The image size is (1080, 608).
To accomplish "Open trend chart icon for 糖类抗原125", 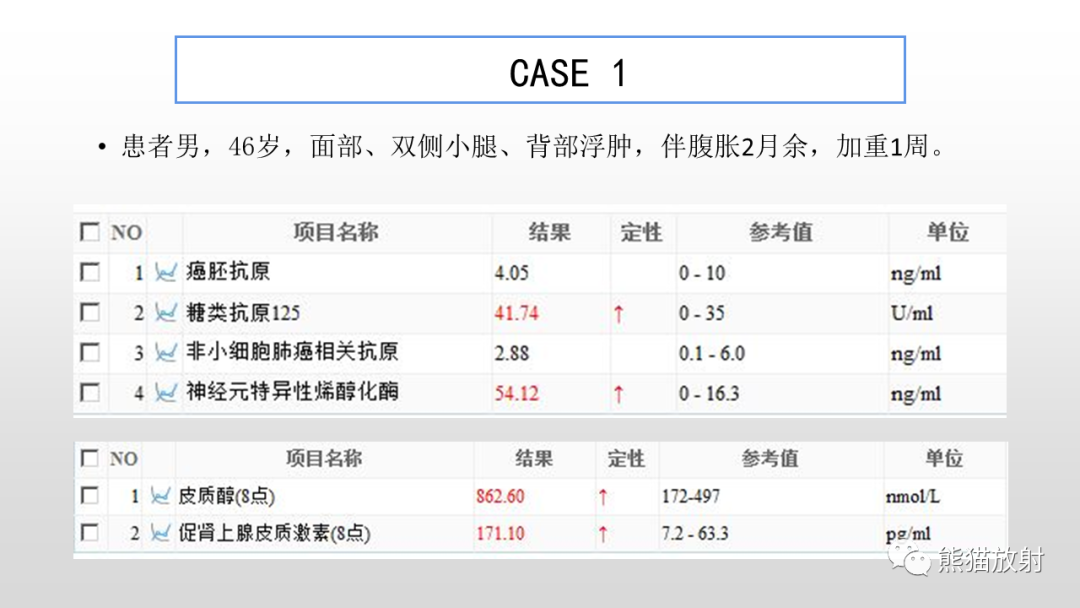I will click(165, 313).
